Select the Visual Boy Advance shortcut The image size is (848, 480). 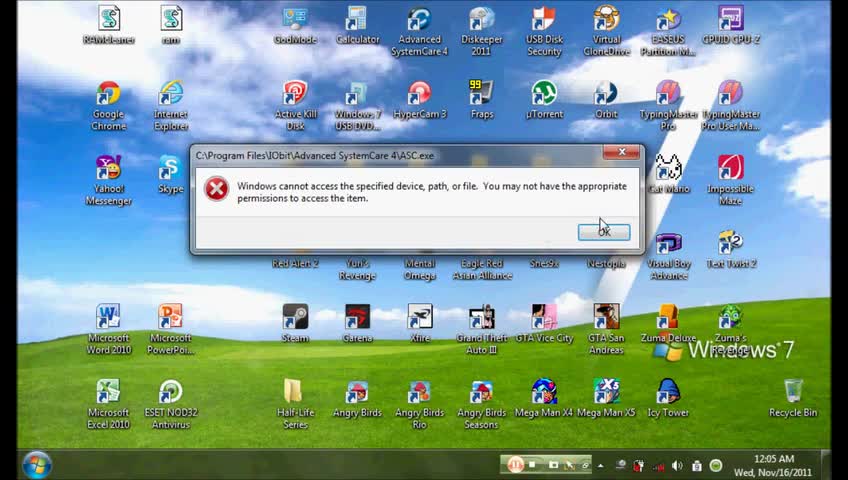pyautogui.click(x=668, y=257)
